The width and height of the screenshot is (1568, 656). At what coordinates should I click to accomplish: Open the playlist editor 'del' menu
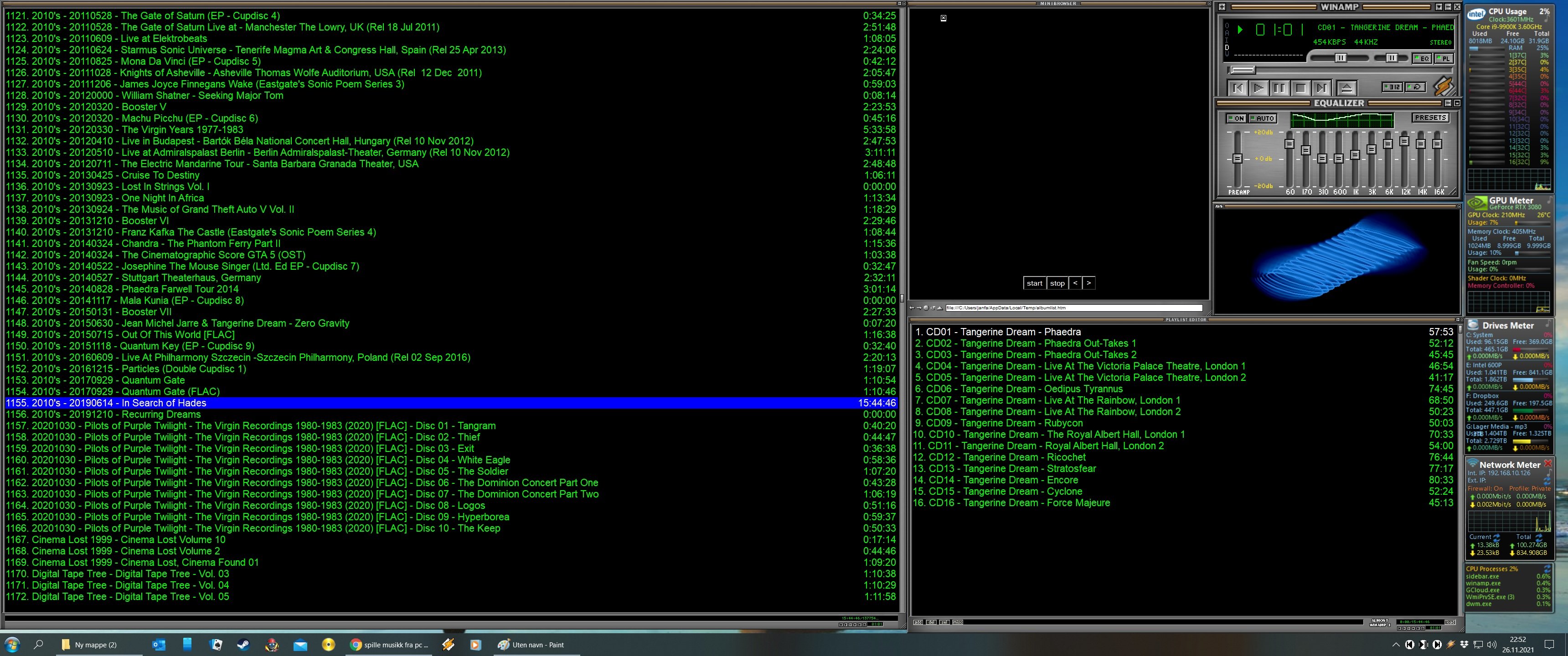coord(931,622)
